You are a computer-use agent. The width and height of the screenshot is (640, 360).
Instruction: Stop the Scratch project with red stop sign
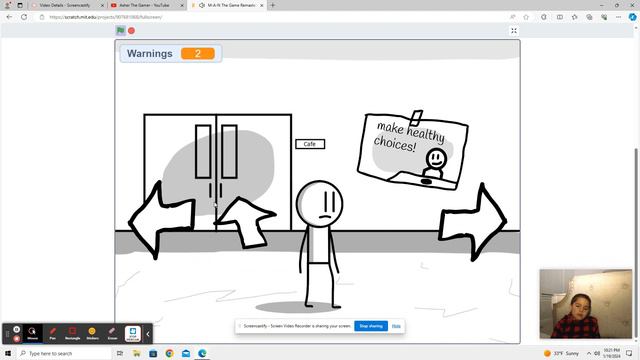(131, 31)
